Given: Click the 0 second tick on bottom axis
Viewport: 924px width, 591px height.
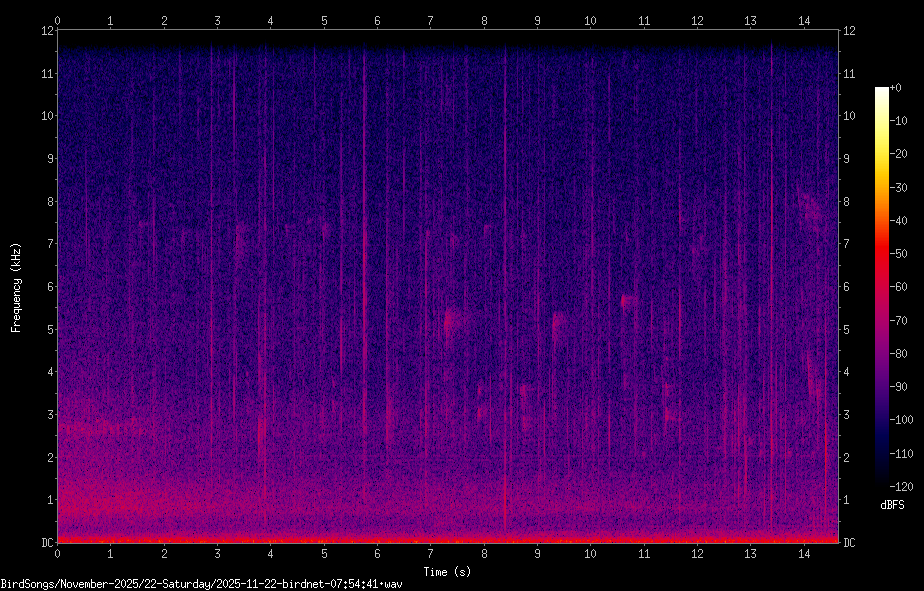Looking at the screenshot, I should (x=58, y=553).
